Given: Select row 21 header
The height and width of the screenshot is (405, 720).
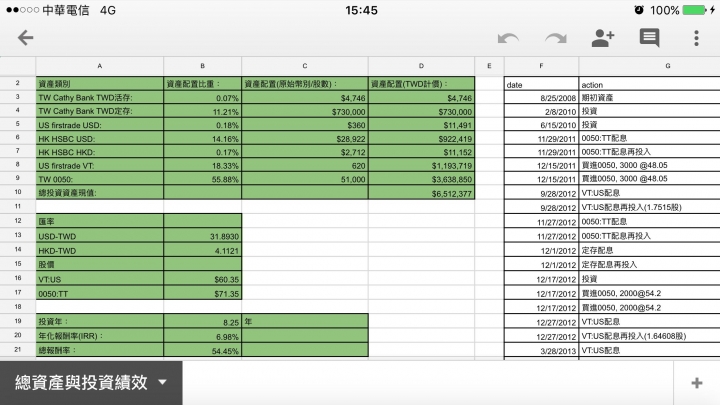Looking at the screenshot, I should 18,349.
